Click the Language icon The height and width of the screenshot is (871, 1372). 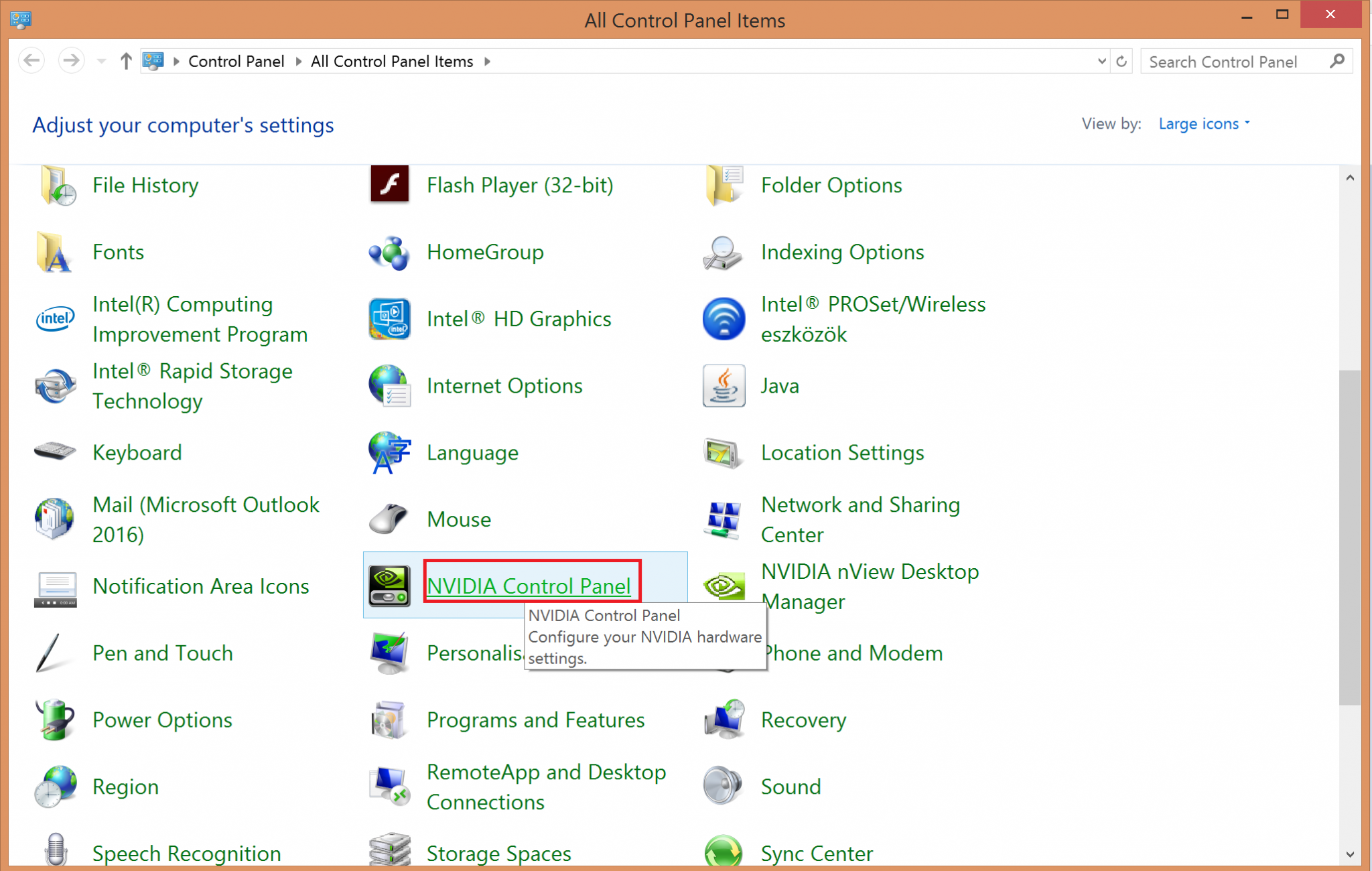point(389,453)
